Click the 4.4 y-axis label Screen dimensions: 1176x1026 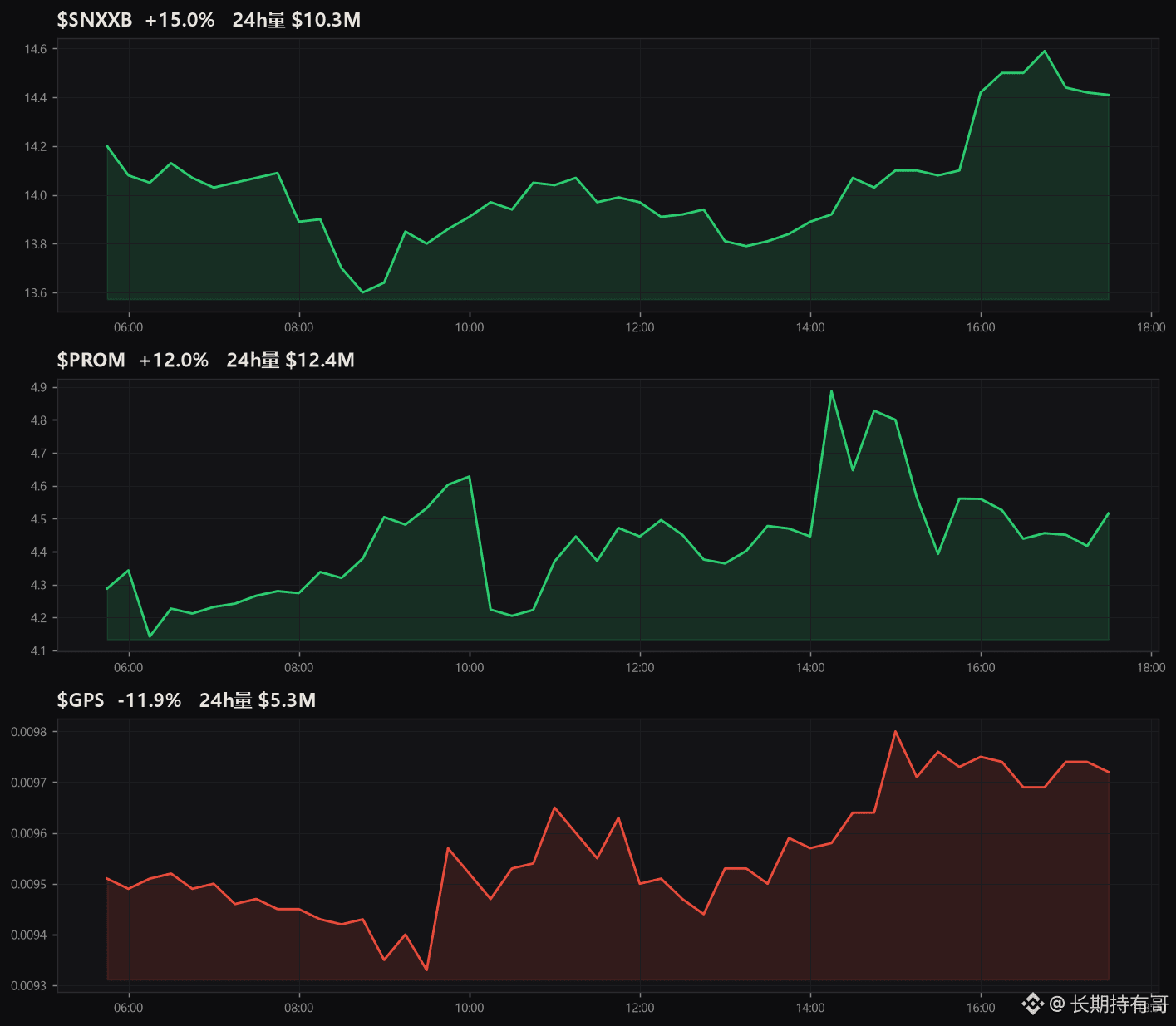point(39,552)
